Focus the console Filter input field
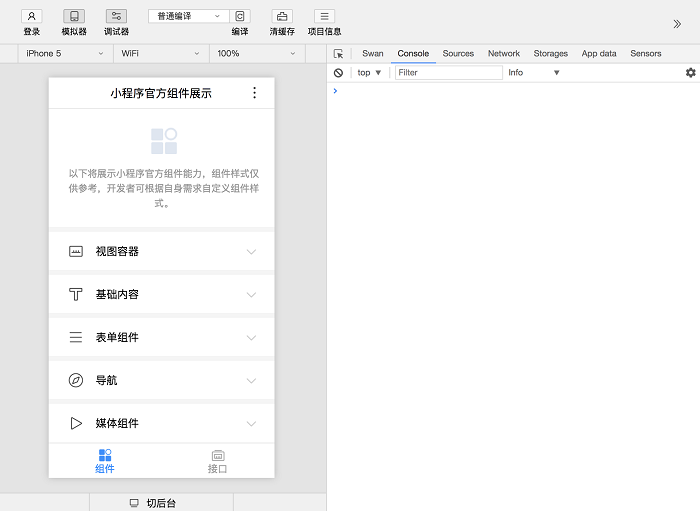Screen dimensions: 700x511 [x=449, y=73]
